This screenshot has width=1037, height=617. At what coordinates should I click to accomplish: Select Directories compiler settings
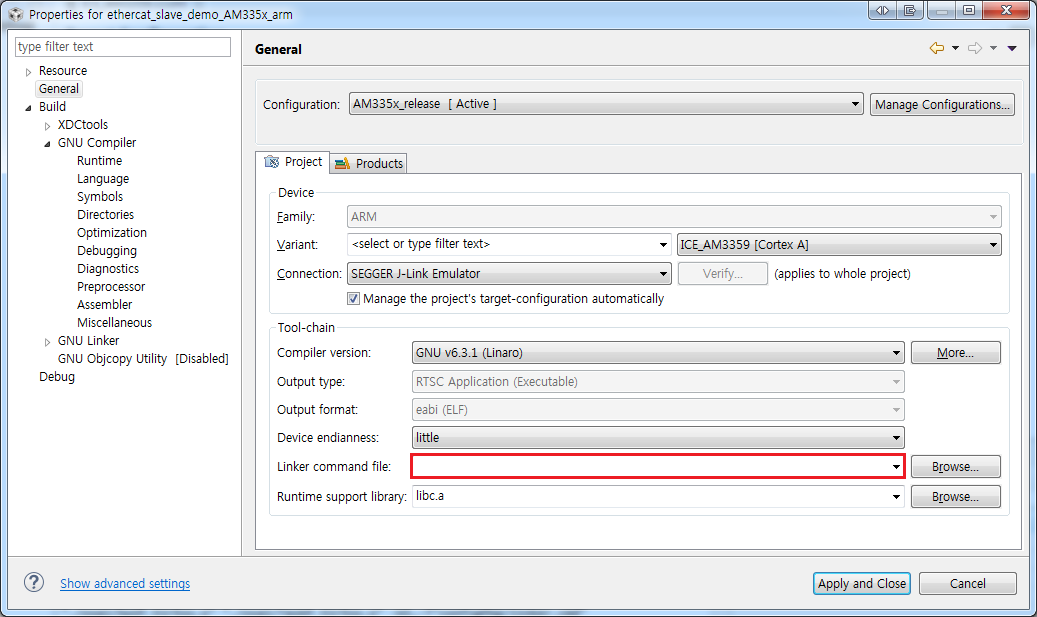click(x=105, y=214)
